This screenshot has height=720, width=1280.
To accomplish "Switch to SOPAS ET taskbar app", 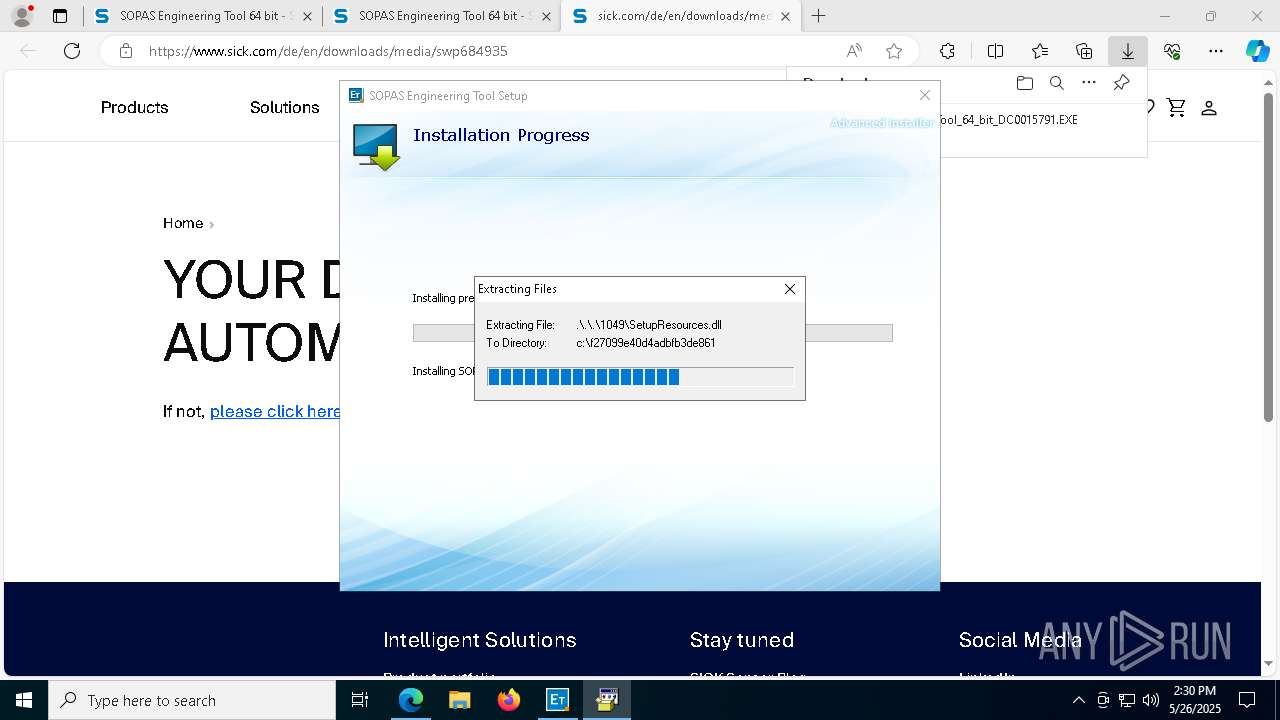I will click(557, 700).
